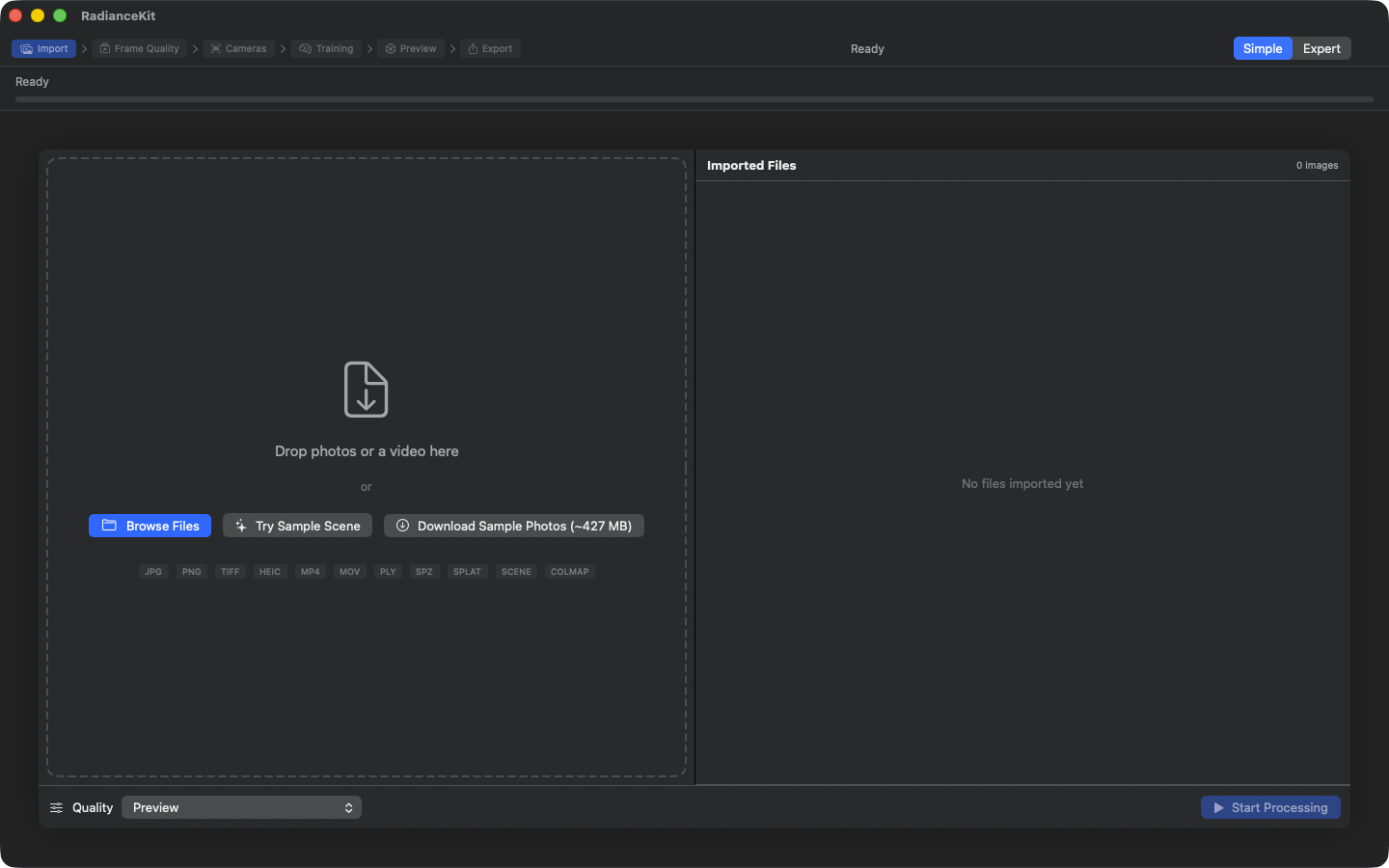This screenshot has height=868, width=1389.
Task: Switch to Expert mode
Action: [1321, 48]
